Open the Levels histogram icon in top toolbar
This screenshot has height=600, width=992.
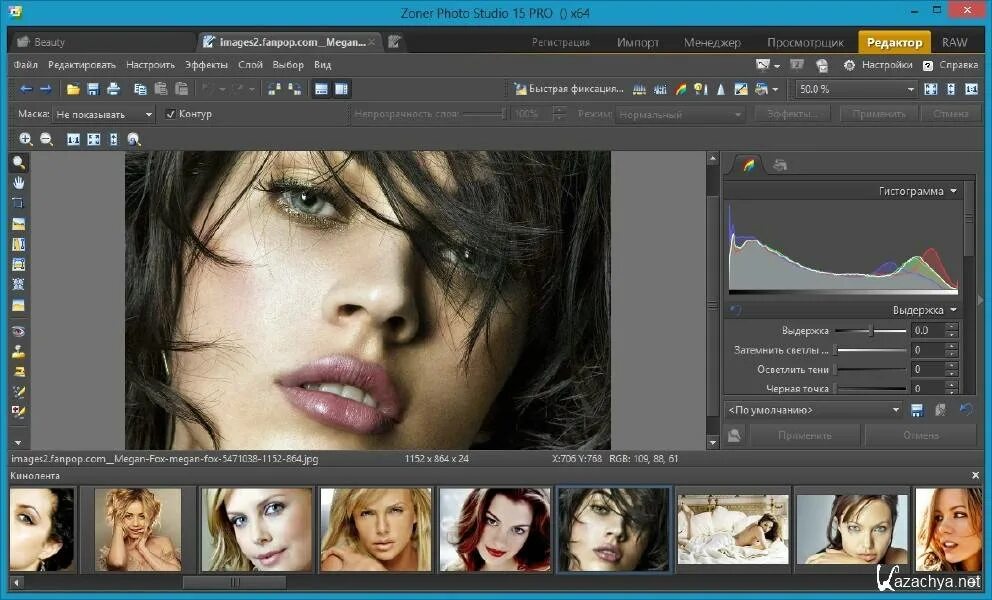click(x=639, y=89)
